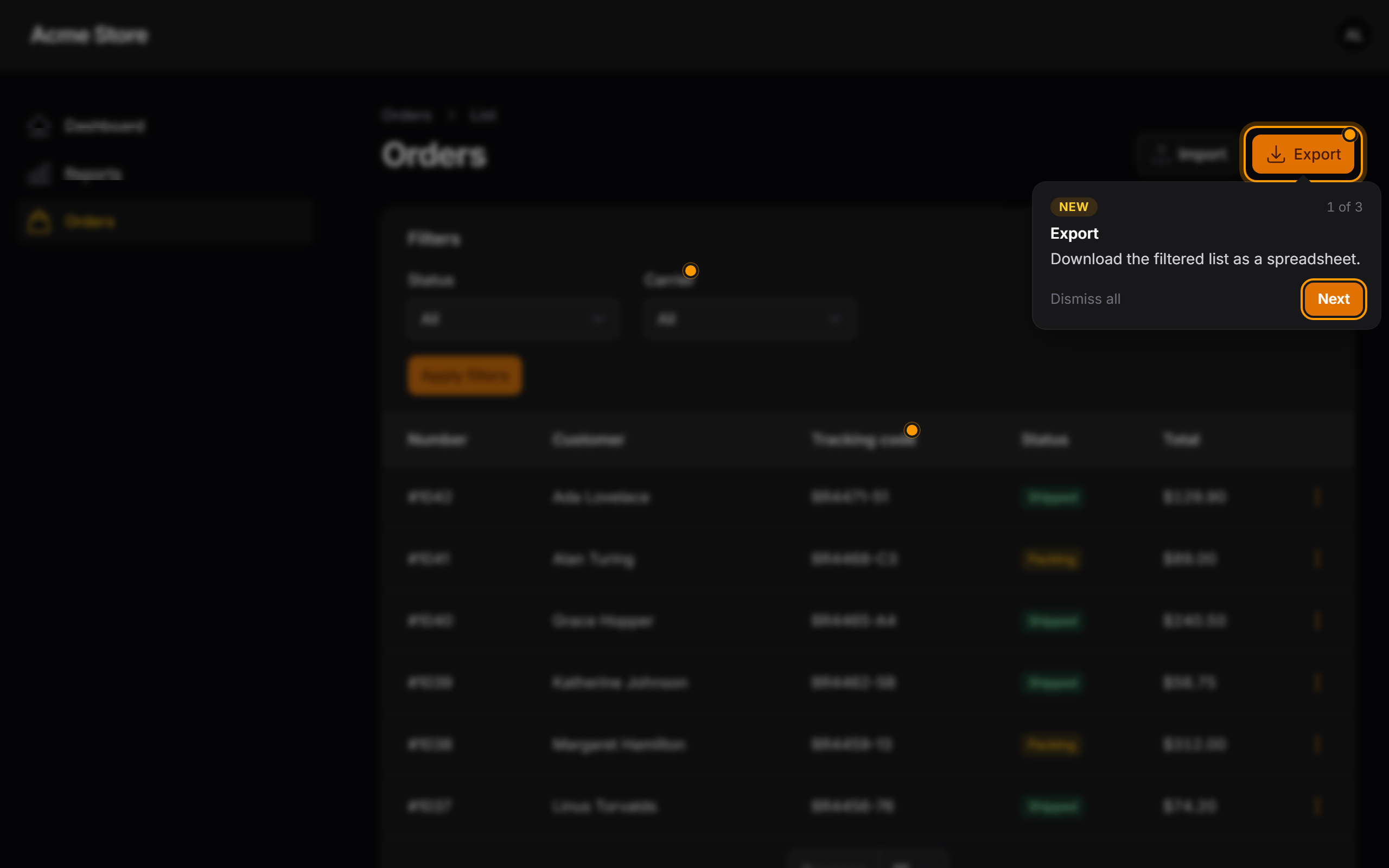Advance the tour with the Next button
The image size is (1389, 868).
point(1333,298)
